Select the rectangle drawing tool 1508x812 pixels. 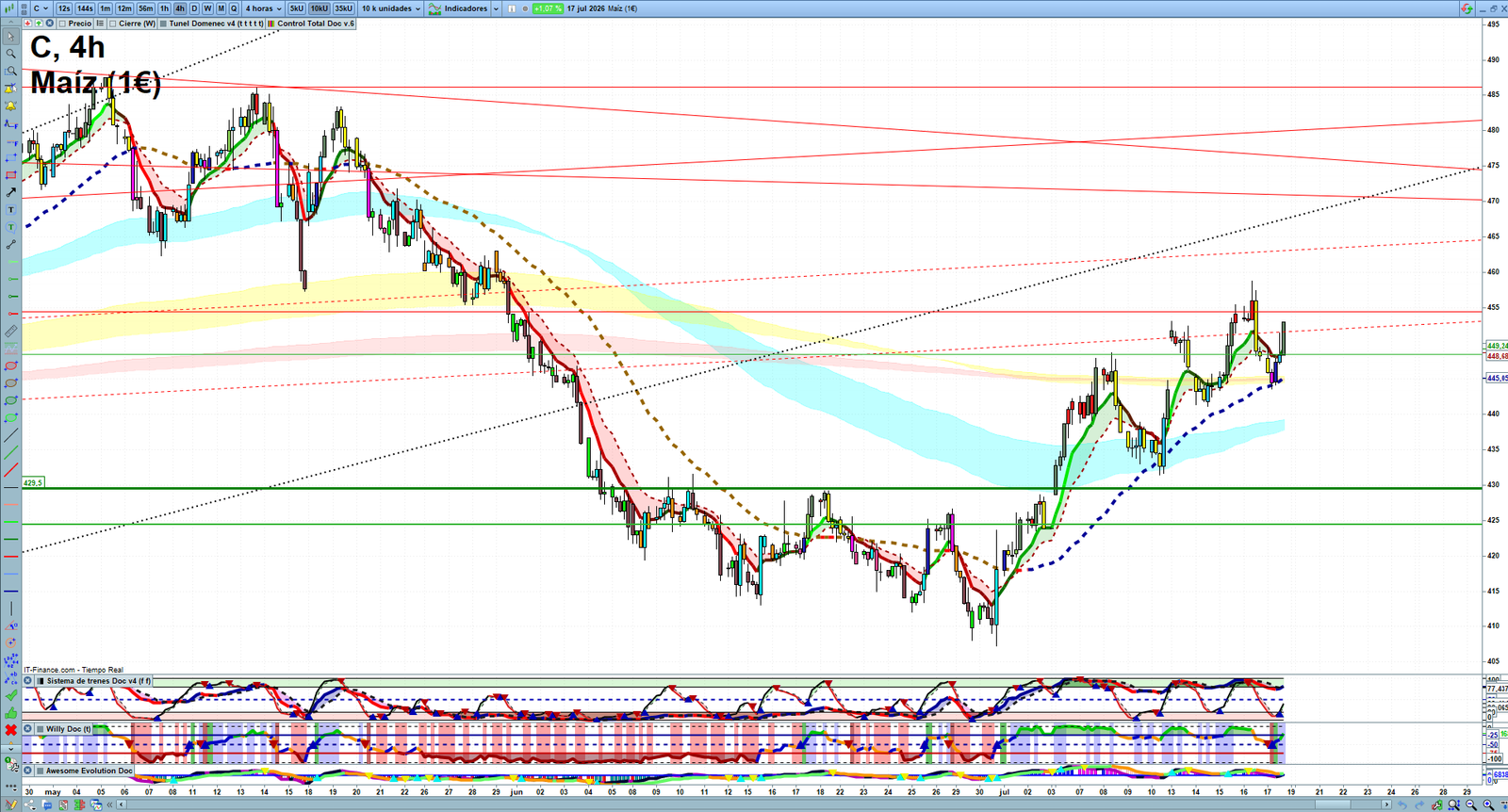pos(11,175)
